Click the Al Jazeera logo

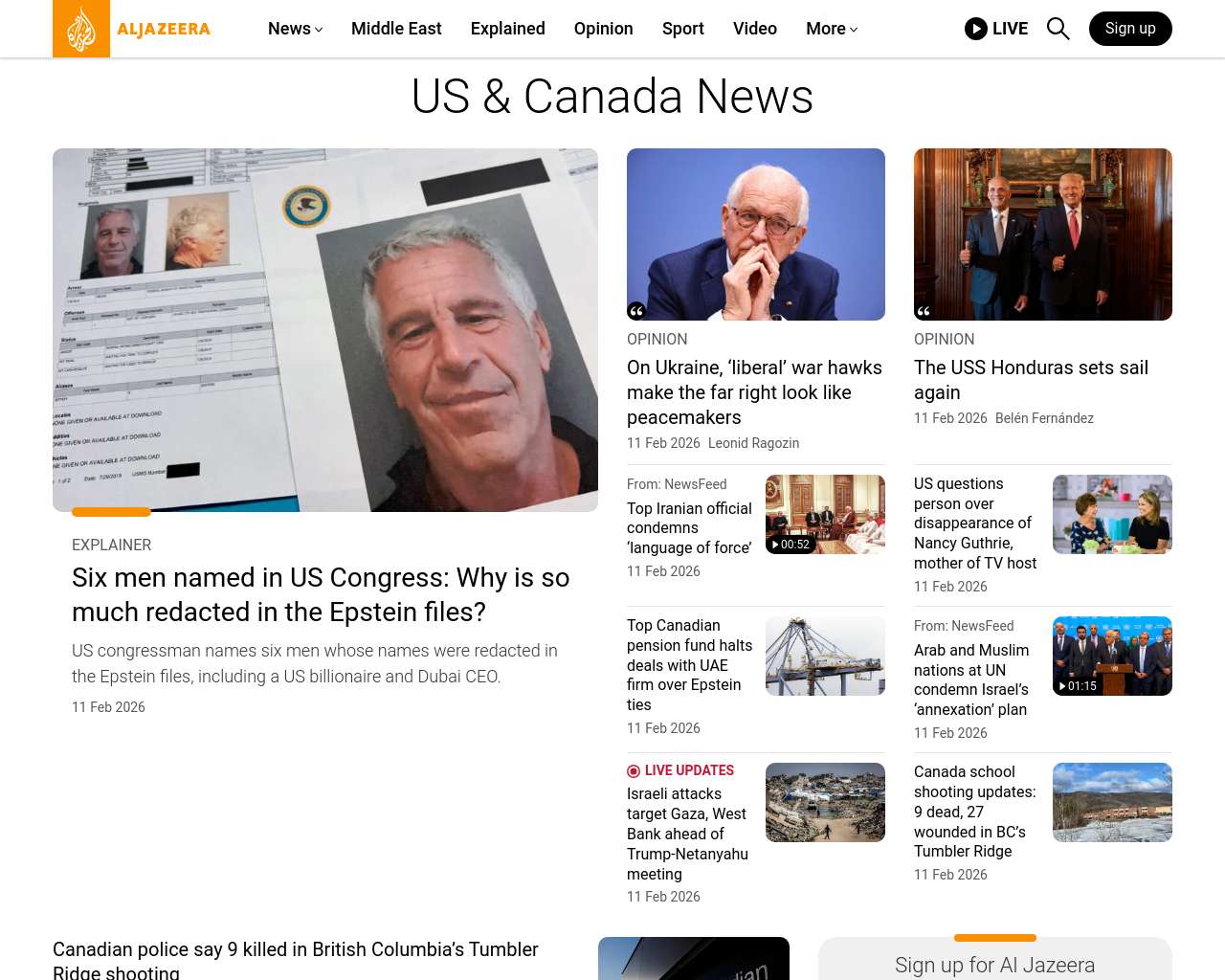coord(132,29)
